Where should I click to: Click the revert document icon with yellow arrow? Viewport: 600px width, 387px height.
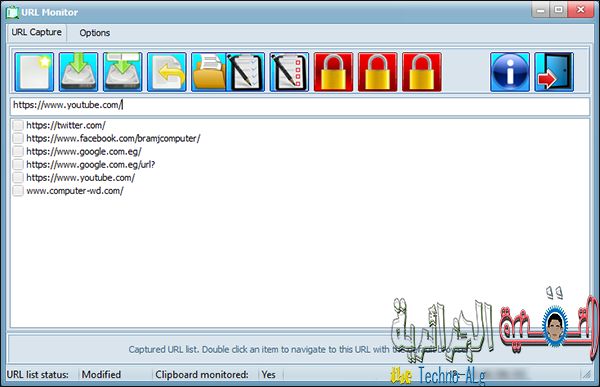point(167,72)
